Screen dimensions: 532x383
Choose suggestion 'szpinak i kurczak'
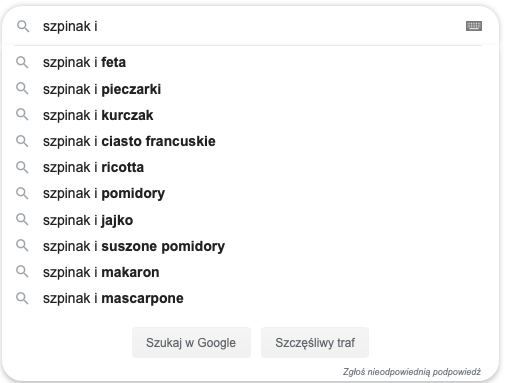(x=250, y=115)
